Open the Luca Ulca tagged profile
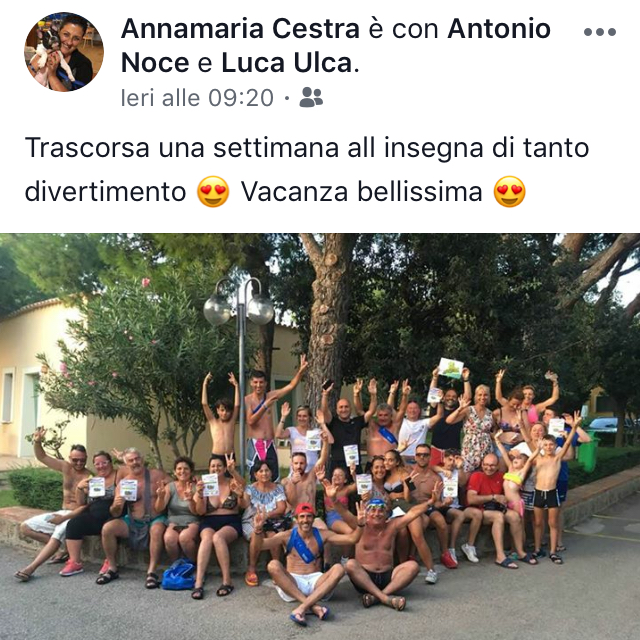Screen dimensions: 640x640 point(287,63)
